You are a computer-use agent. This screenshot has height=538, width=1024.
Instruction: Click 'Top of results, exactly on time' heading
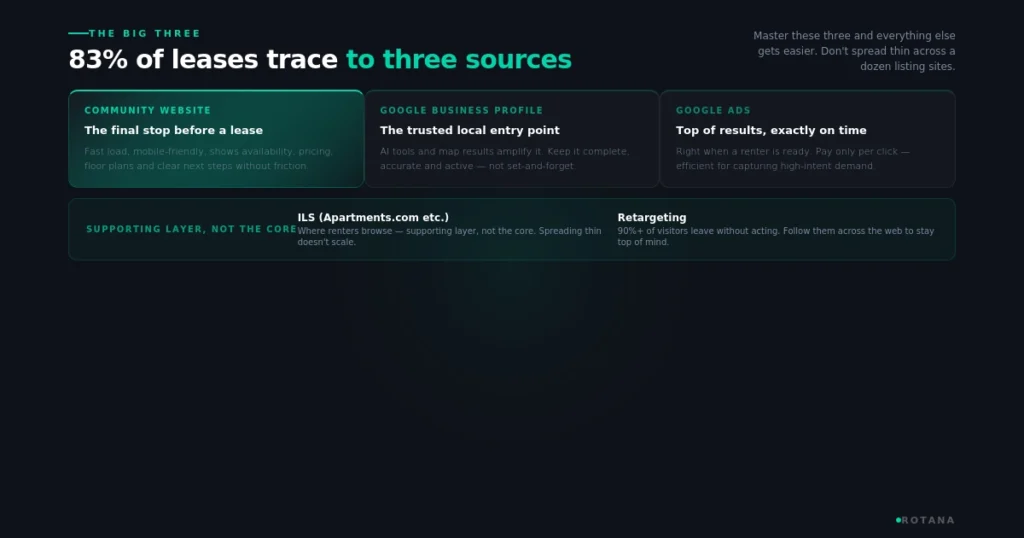tap(771, 130)
